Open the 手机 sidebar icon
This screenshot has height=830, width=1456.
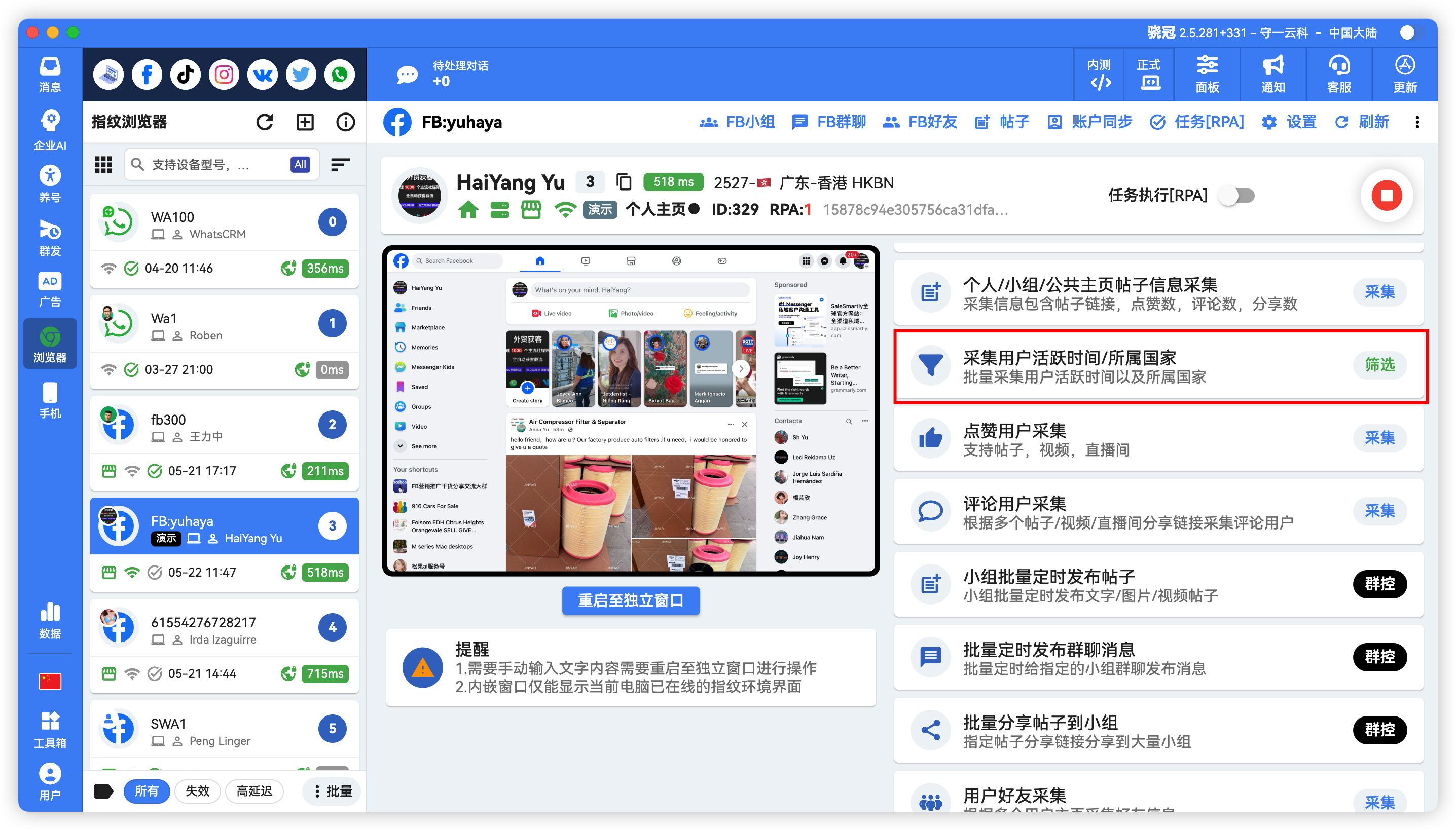pyautogui.click(x=50, y=399)
